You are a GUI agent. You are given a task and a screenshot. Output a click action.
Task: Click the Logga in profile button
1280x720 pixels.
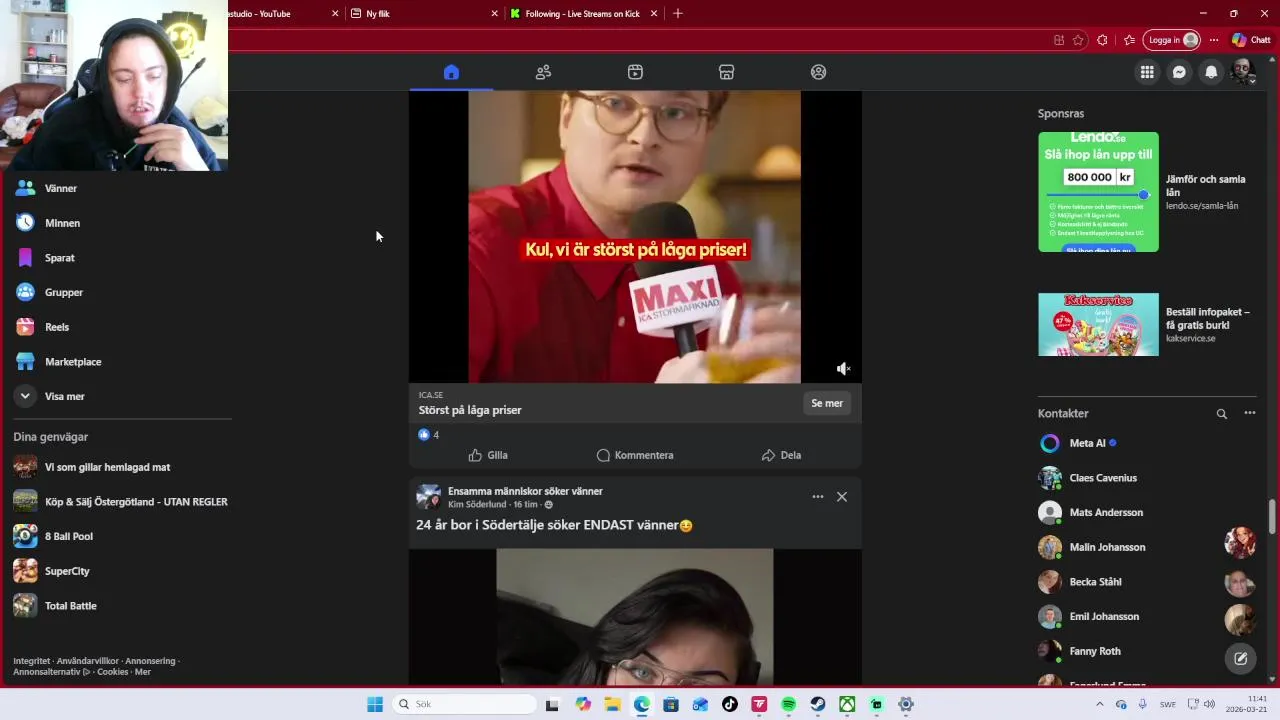point(1171,40)
